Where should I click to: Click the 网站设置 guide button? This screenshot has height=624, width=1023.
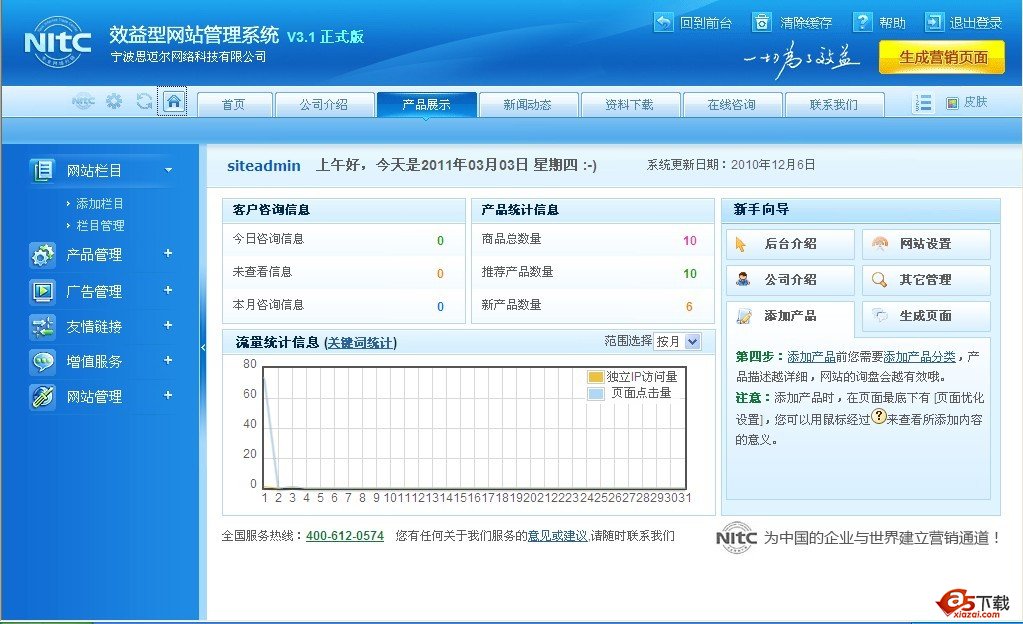point(926,244)
